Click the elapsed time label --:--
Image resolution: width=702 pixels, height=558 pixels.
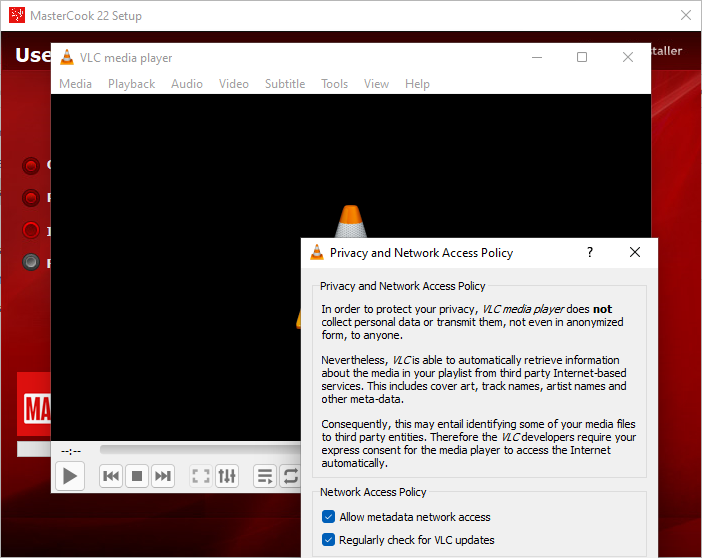(71, 451)
